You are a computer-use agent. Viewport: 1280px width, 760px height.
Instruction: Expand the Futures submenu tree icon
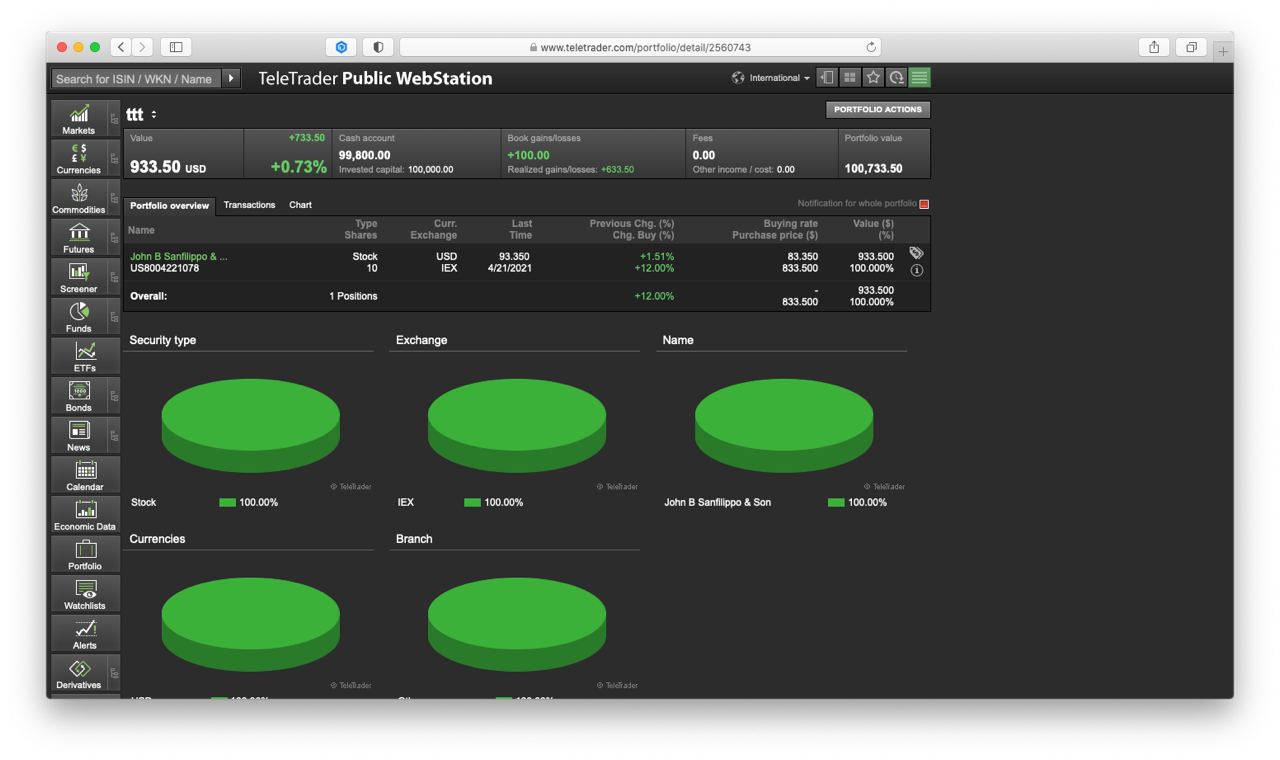(114, 237)
